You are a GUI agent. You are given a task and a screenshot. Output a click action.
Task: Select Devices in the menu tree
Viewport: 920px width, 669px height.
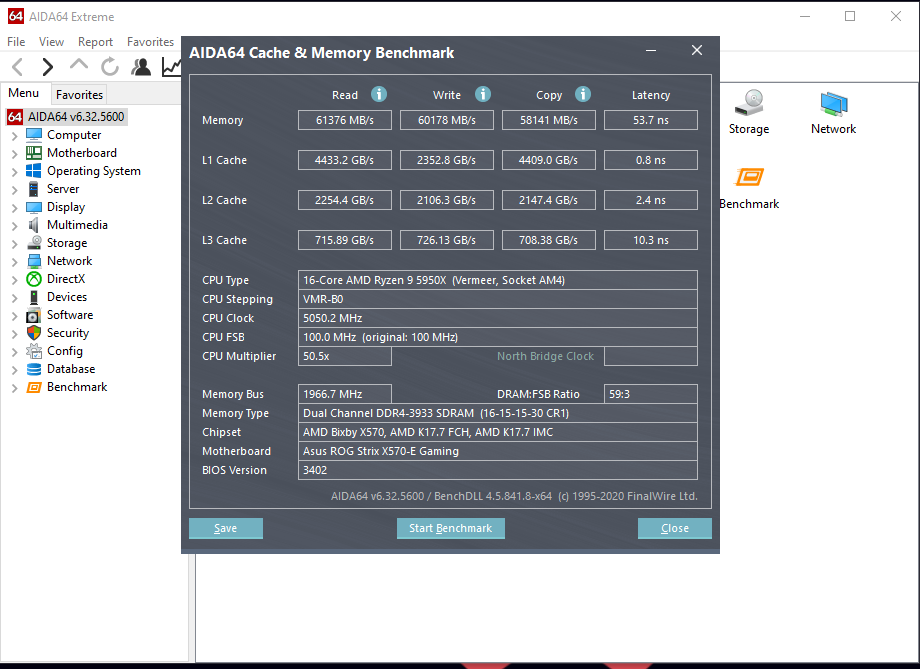(x=67, y=297)
